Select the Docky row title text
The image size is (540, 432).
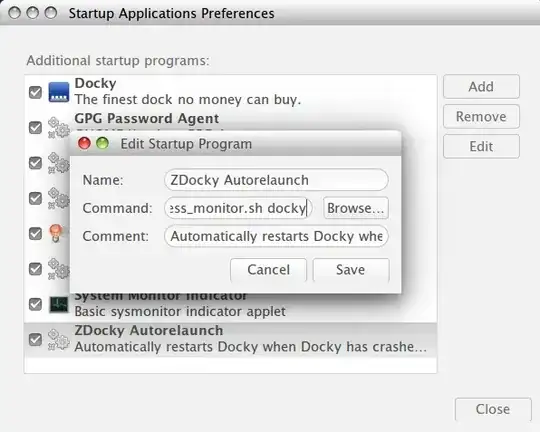pos(95,83)
